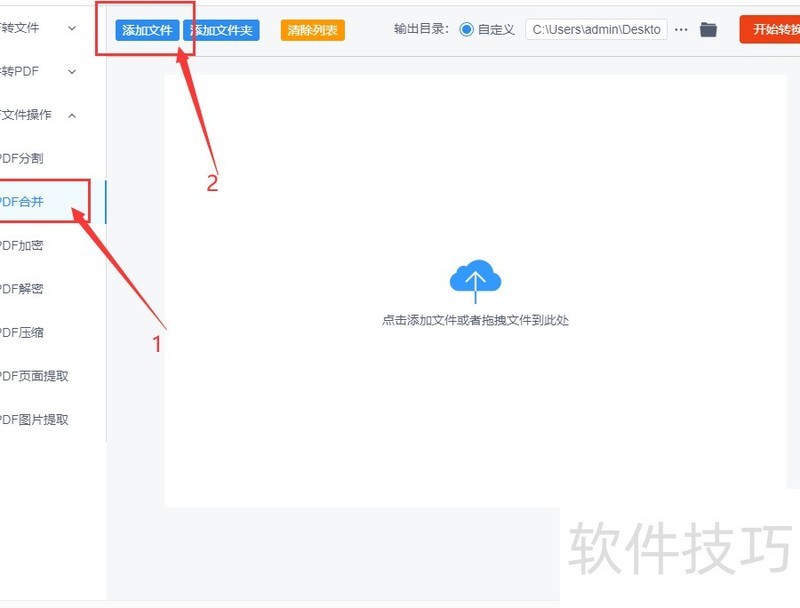Click the 添加文件夹 button
Viewport: 800px width, 608px height.
(x=222, y=29)
